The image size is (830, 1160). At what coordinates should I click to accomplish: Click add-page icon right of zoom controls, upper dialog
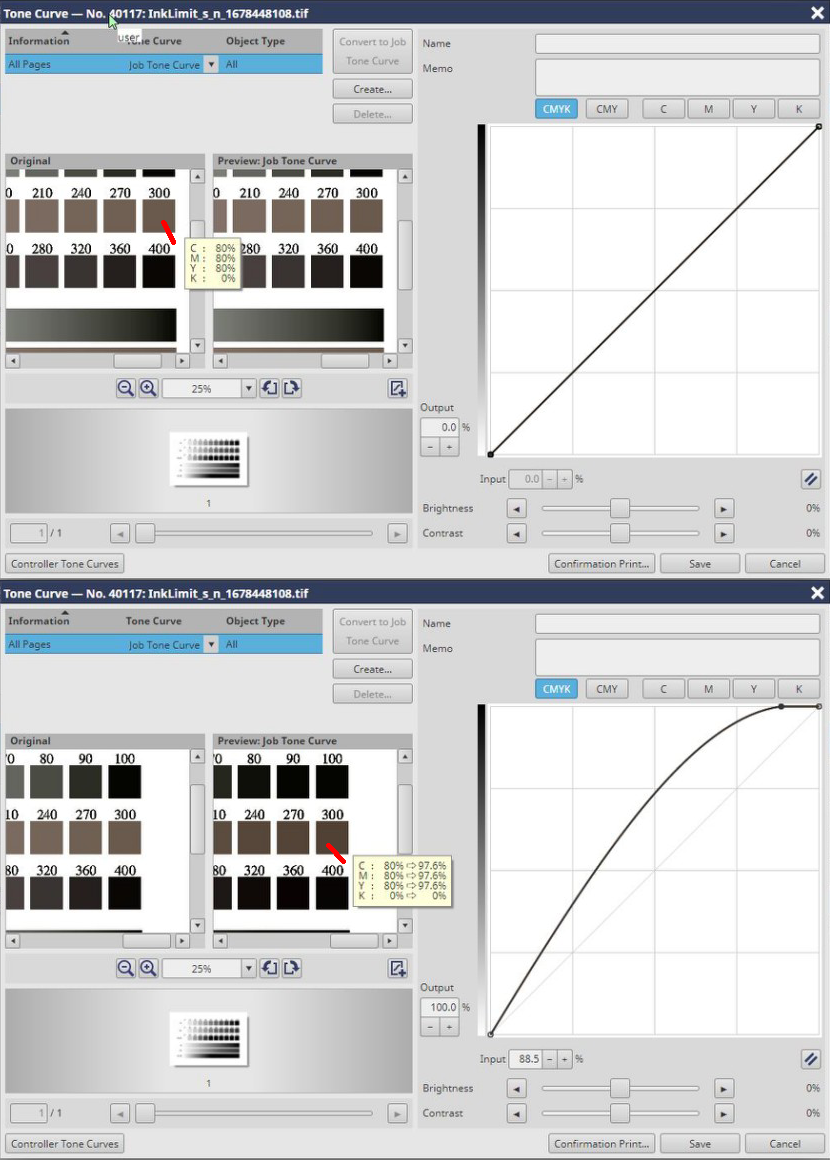pyautogui.click(x=397, y=389)
